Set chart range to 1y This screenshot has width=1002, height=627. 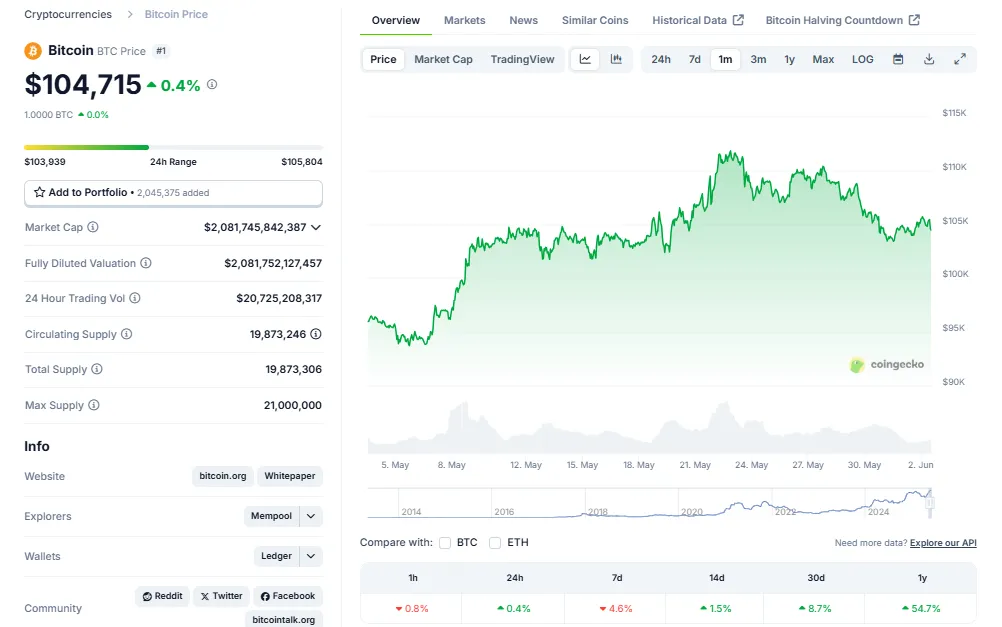pyautogui.click(x=790, y=59)
